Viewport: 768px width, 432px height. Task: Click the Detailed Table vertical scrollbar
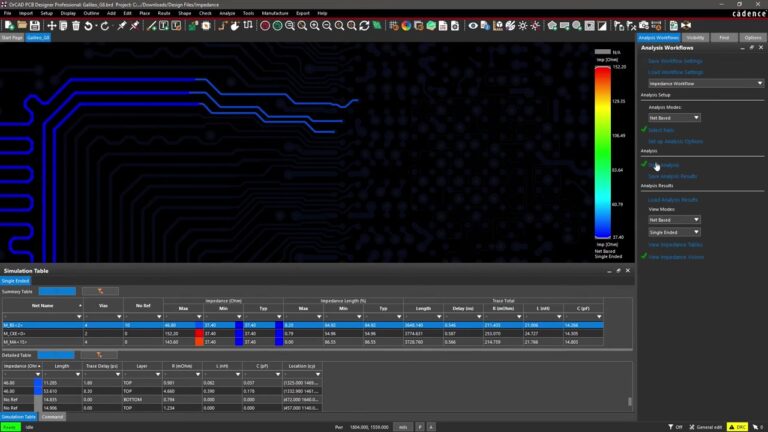click(629, 401)
